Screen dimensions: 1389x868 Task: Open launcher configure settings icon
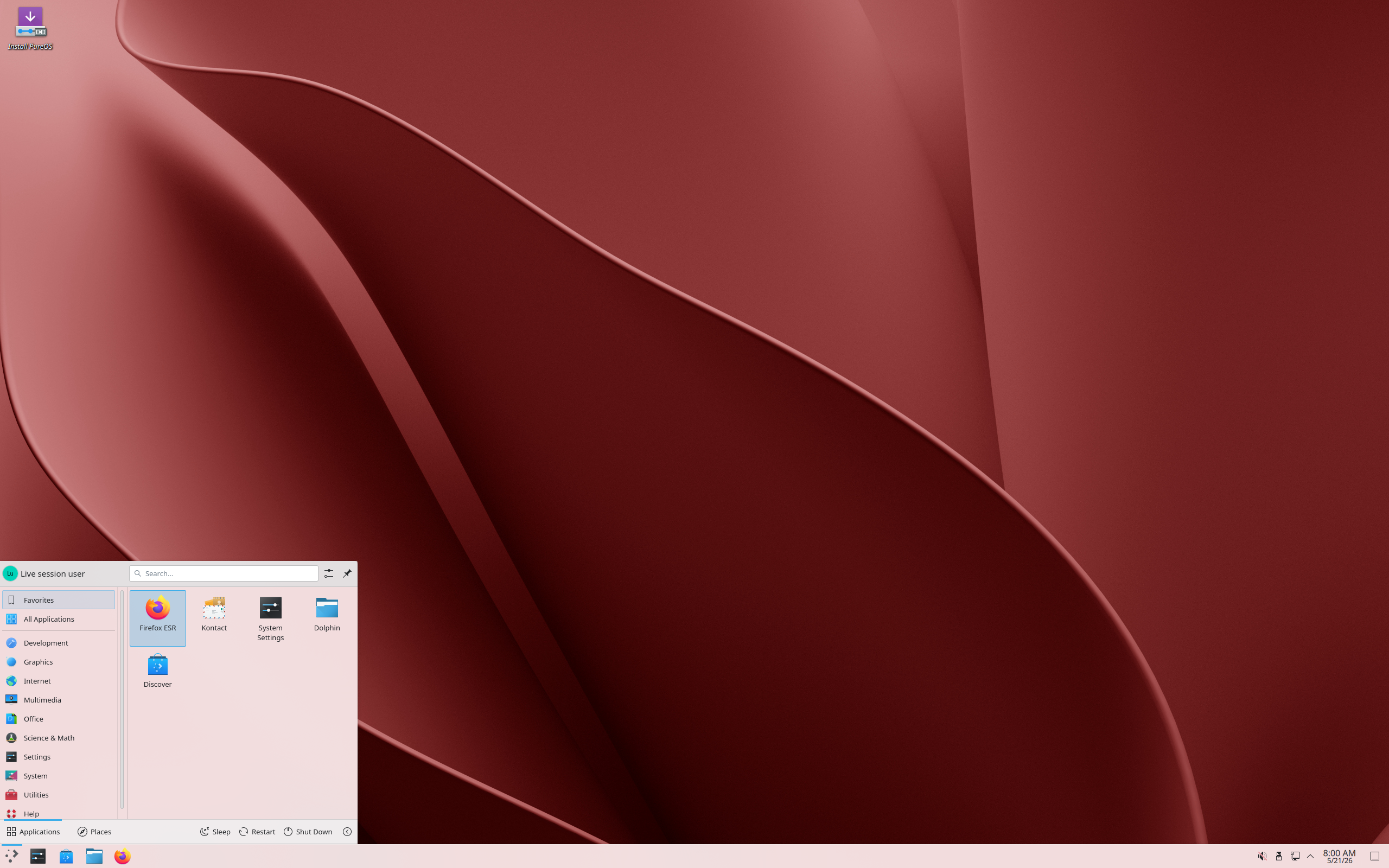click(328, 573)
